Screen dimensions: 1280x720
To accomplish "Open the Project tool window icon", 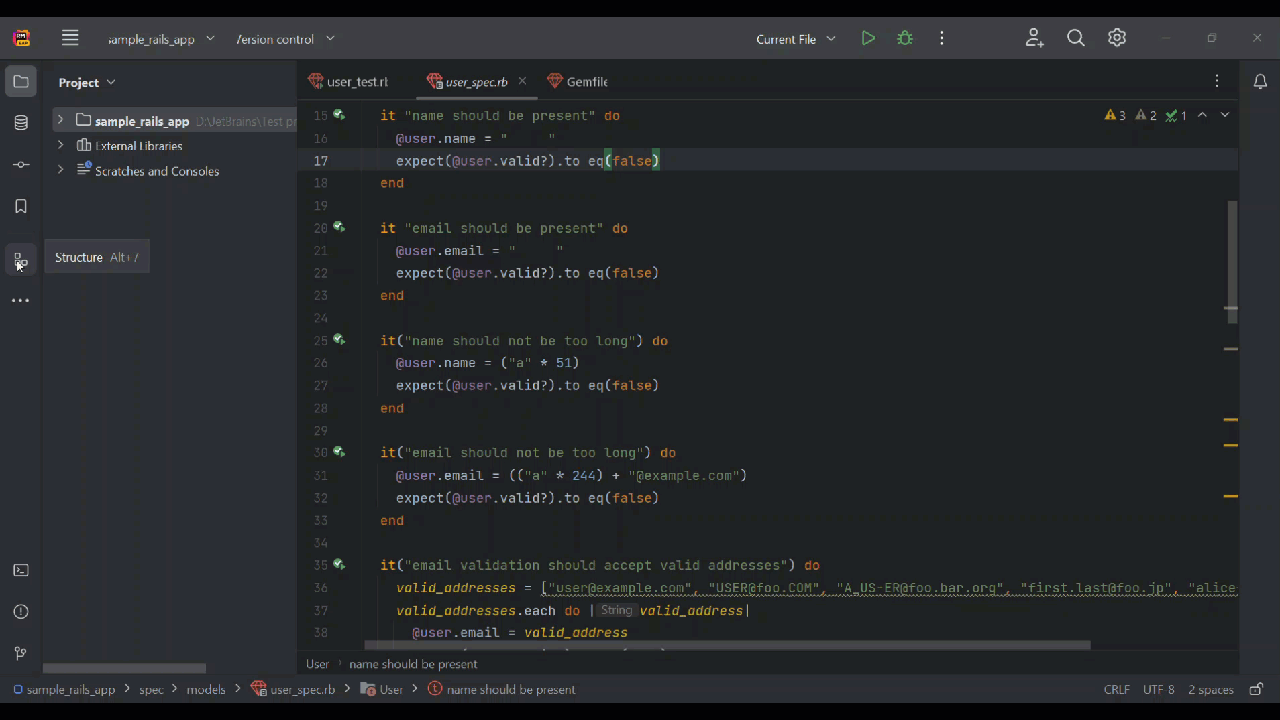I will click(21, 81).
